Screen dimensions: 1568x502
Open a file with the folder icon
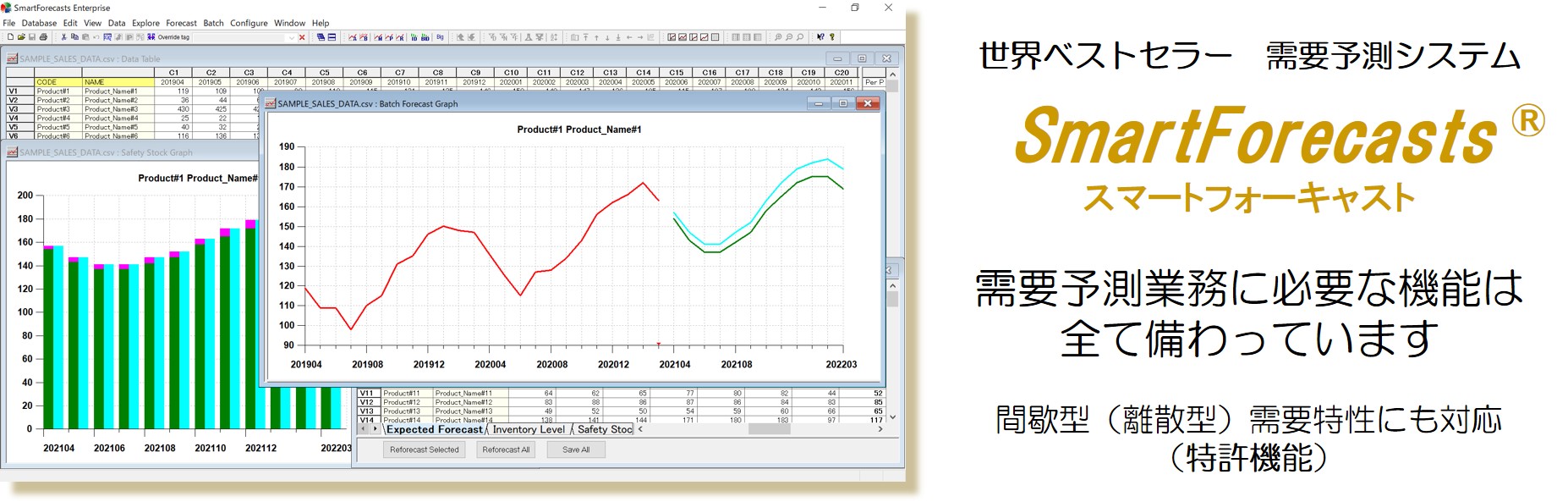coord(21,37)
